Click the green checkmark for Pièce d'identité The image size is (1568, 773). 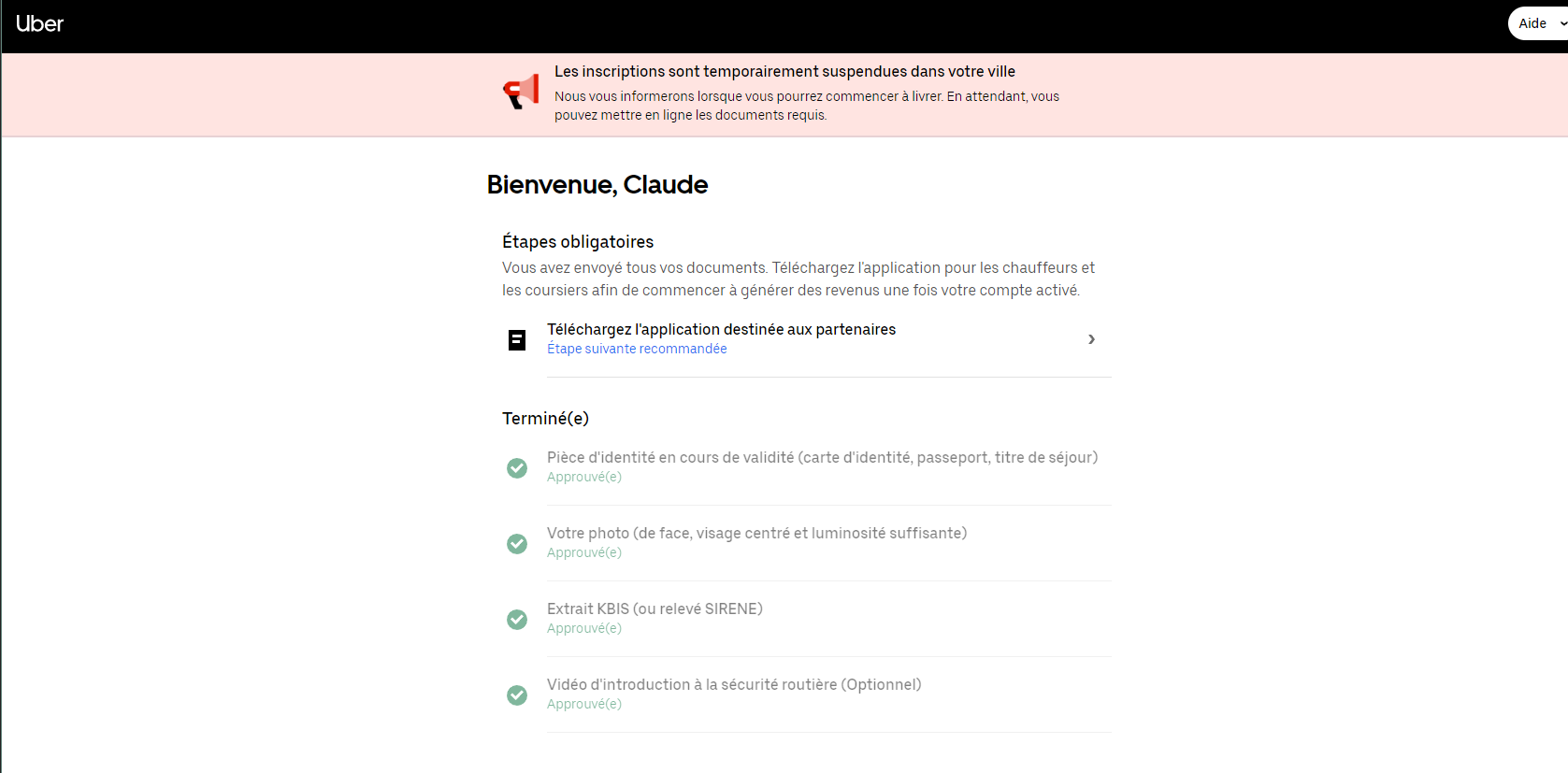pyautogui.click(x=517, y=467)
